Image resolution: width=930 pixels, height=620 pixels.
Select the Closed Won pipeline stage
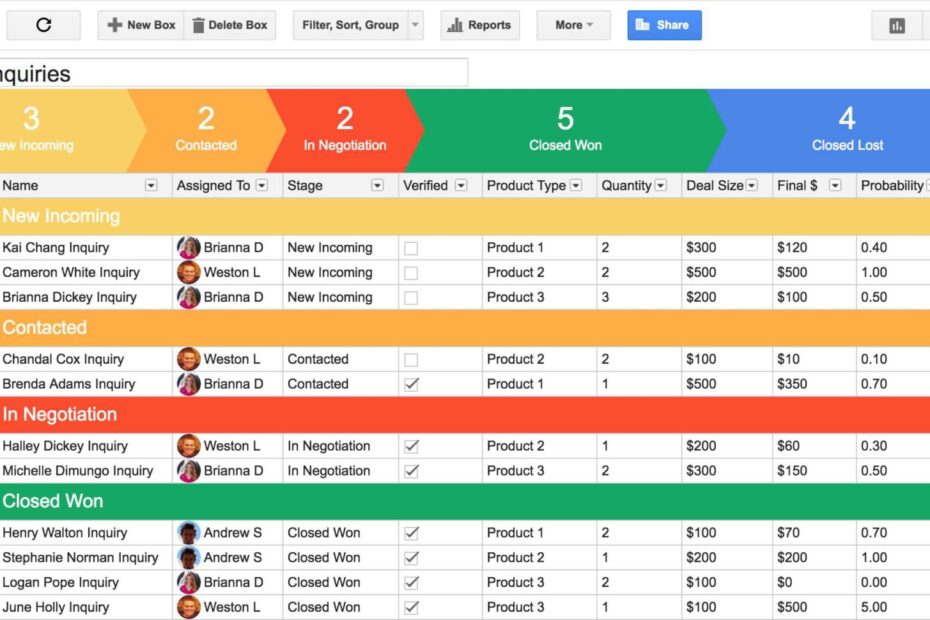(x=565, y=130)
